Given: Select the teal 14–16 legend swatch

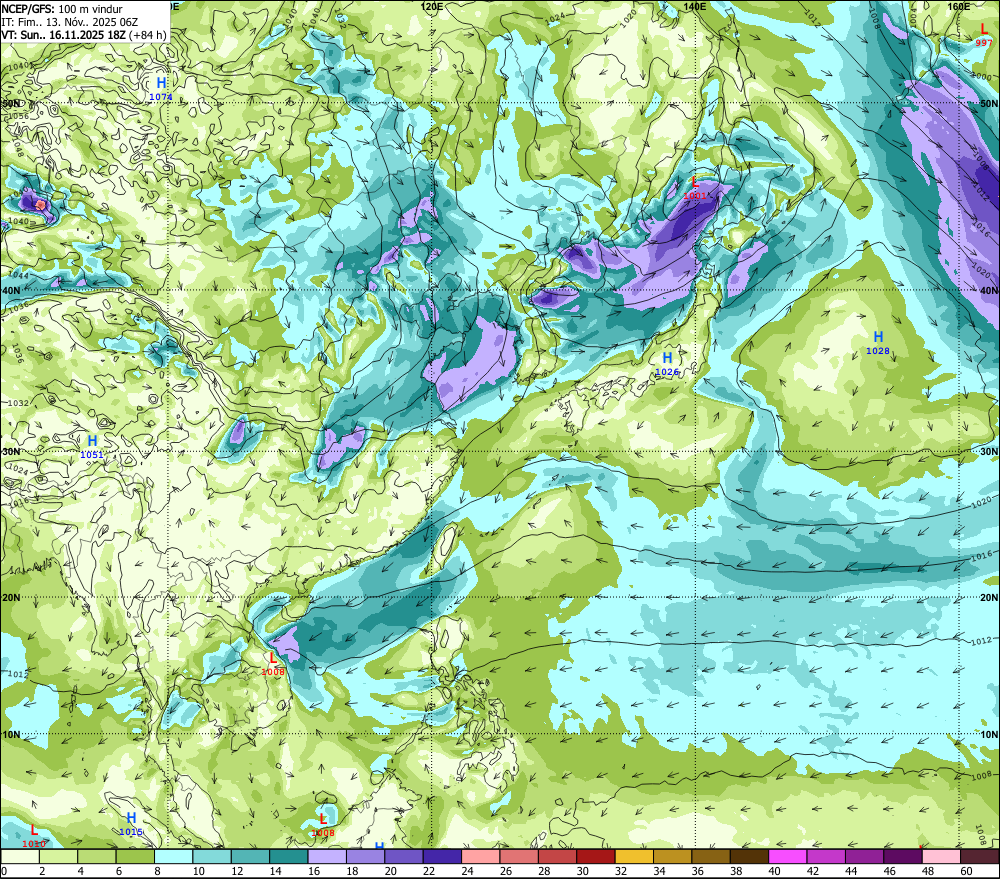Looking at the screenshot, I should pyautogui.click(x=289, y=857).
